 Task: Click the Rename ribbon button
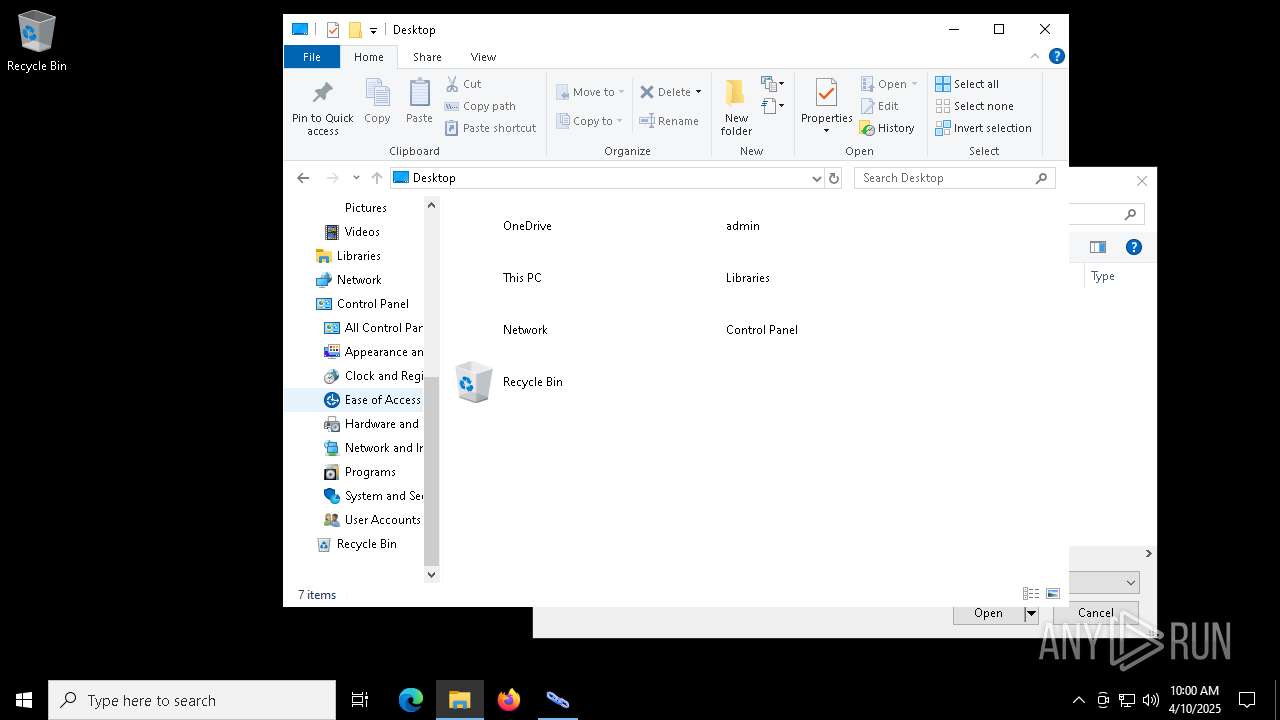pyautogui.click(x=669, y=121)
